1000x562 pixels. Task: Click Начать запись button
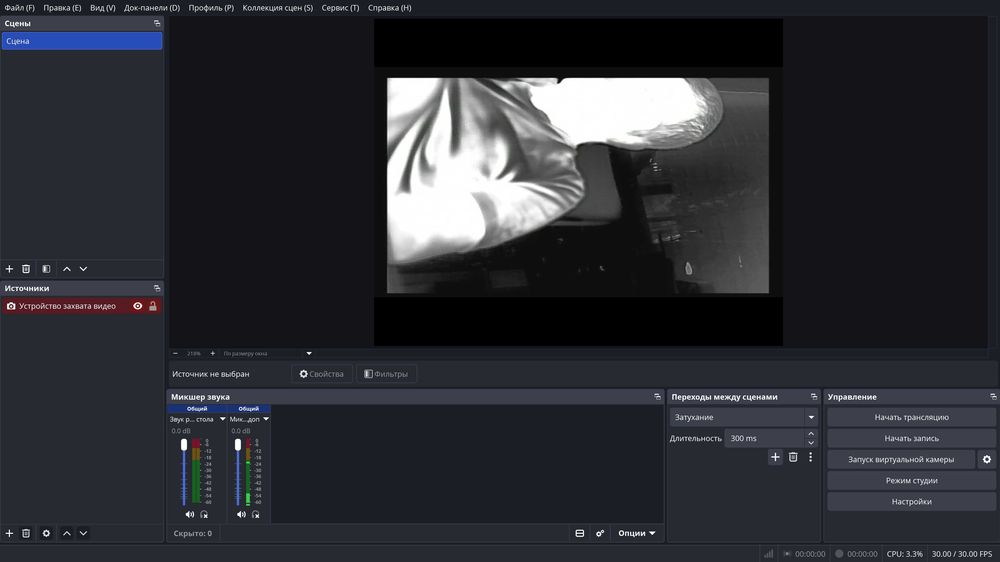click(x=911, y=438)
